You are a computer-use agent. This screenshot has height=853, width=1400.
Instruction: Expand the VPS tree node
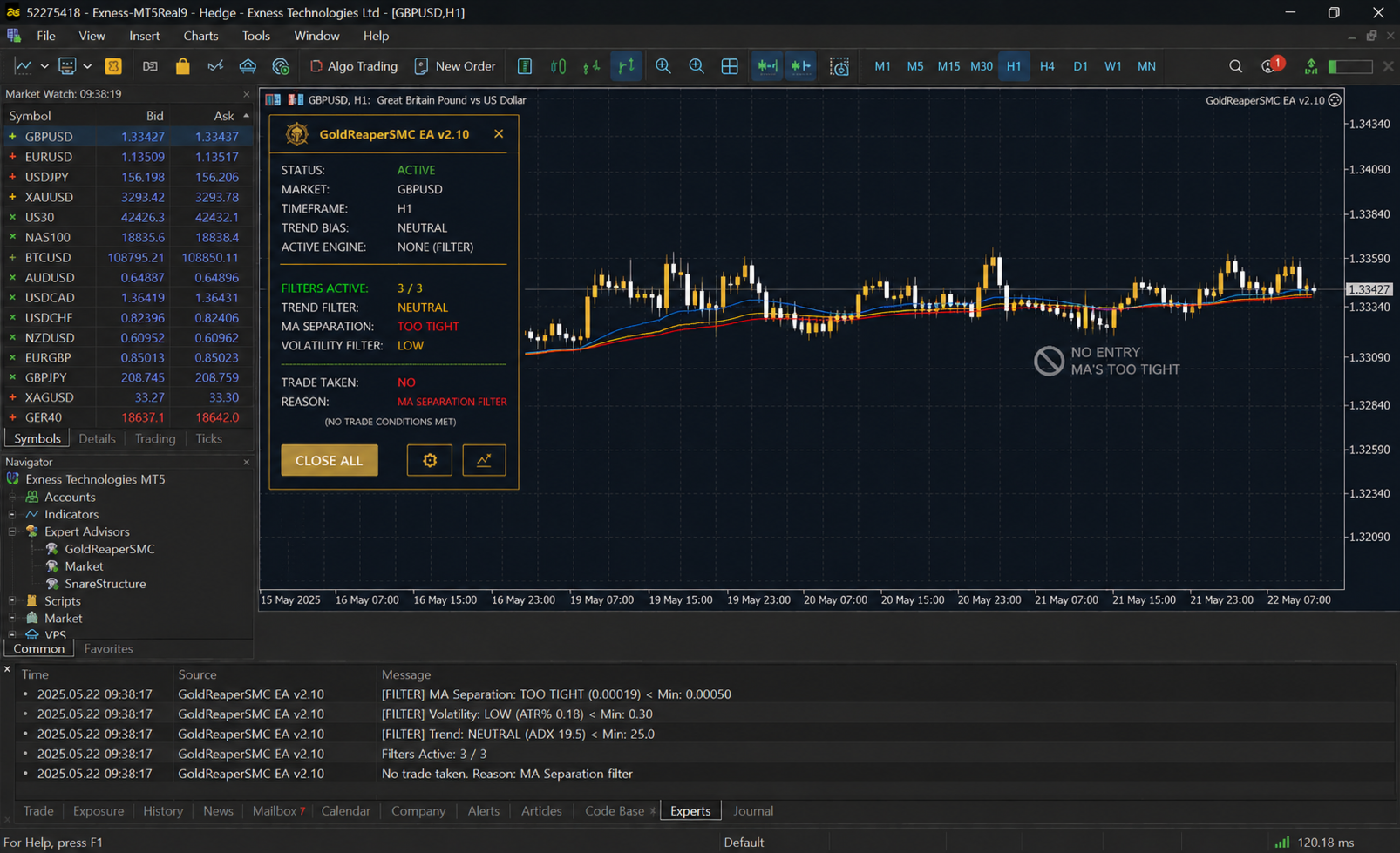[12, 634]
